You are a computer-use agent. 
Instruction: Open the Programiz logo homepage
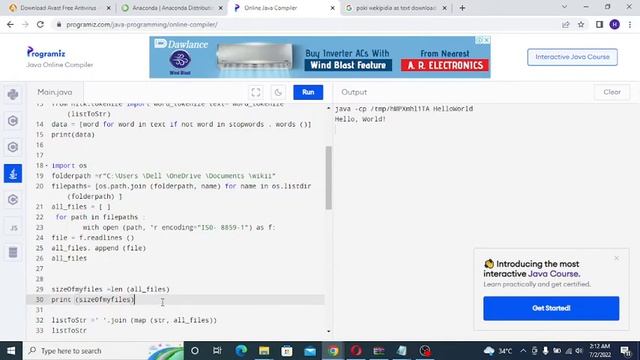(46, 53)
